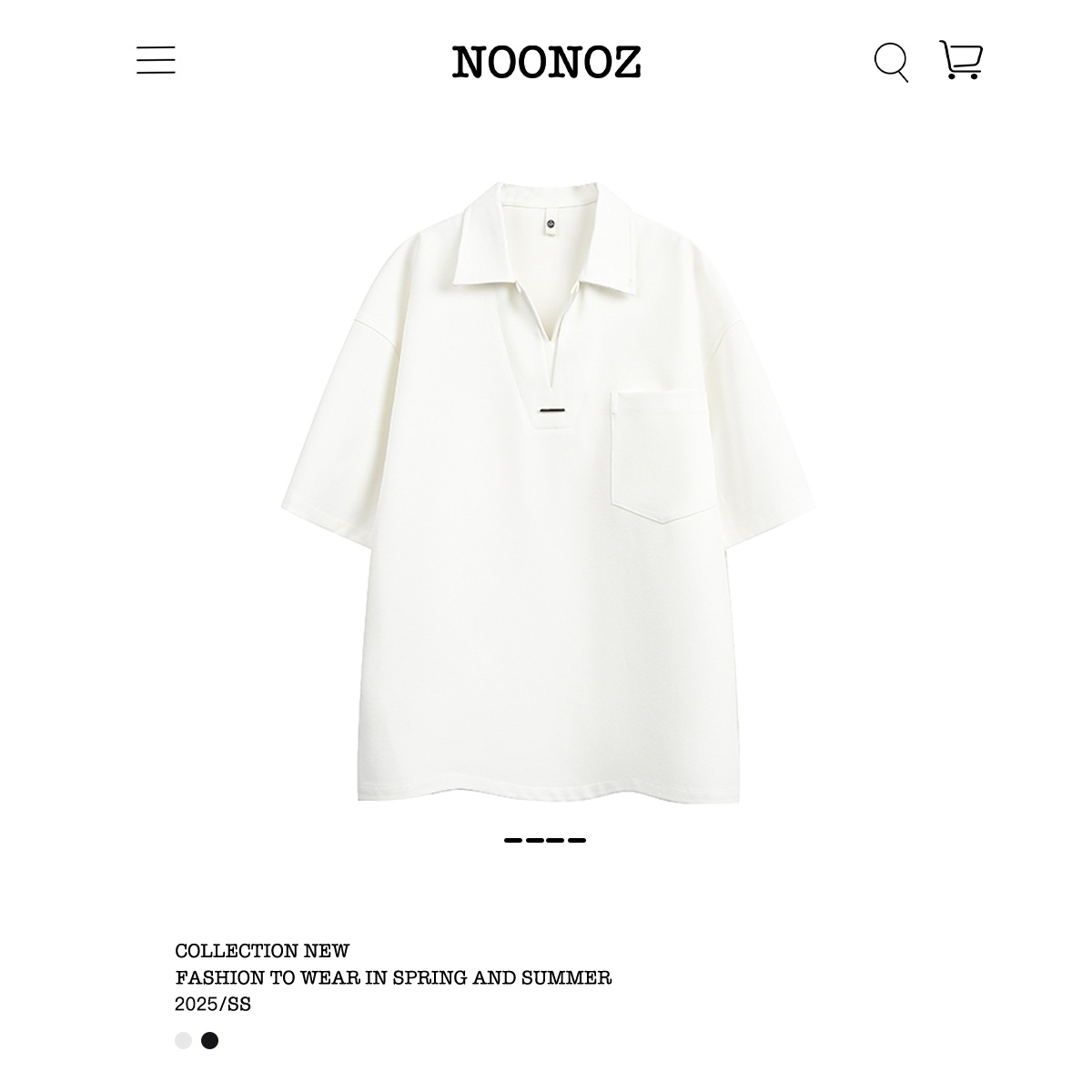Screen dimensions: 1092x1092
Task: Jump to the first carousel slide indicator
Action: tap(513, 840)
